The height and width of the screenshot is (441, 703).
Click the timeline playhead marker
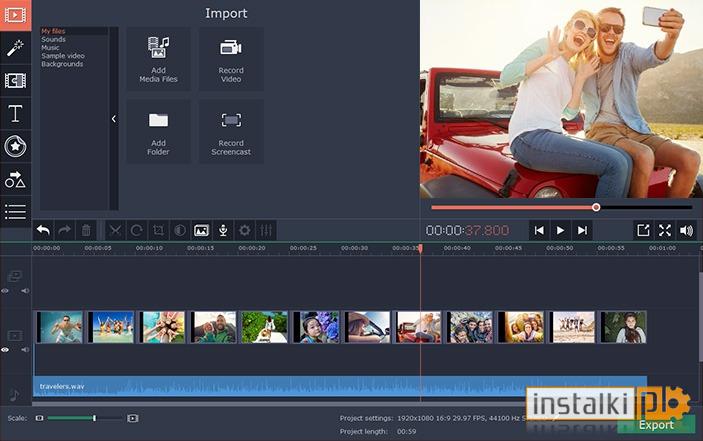pos(420,248)
